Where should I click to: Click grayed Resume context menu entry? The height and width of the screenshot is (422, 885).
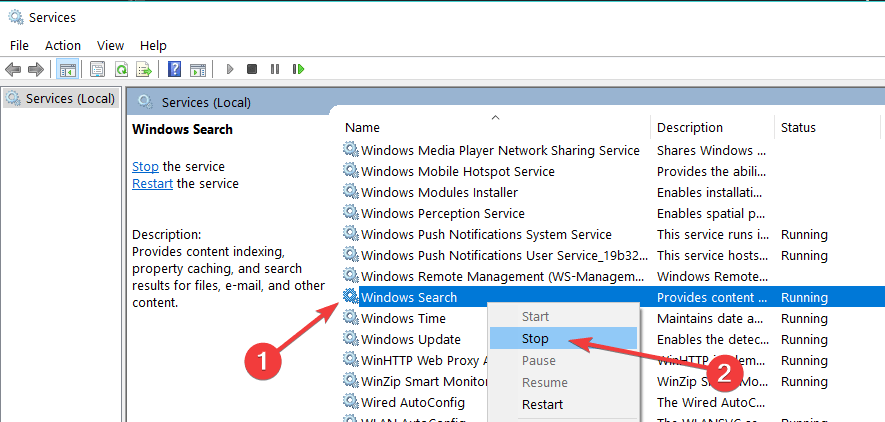coord(563,383)
